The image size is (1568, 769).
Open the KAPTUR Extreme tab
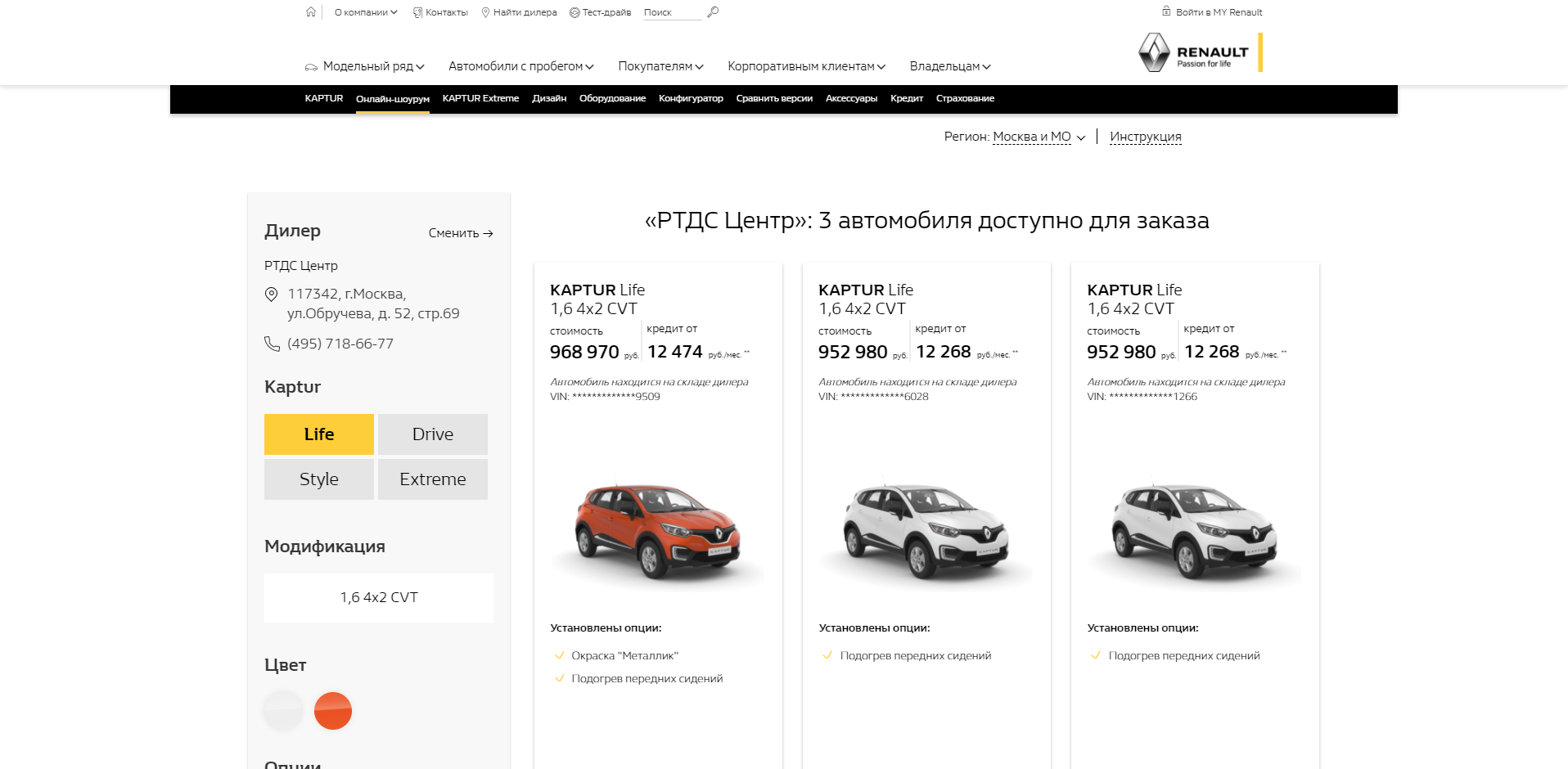point(480,98)
